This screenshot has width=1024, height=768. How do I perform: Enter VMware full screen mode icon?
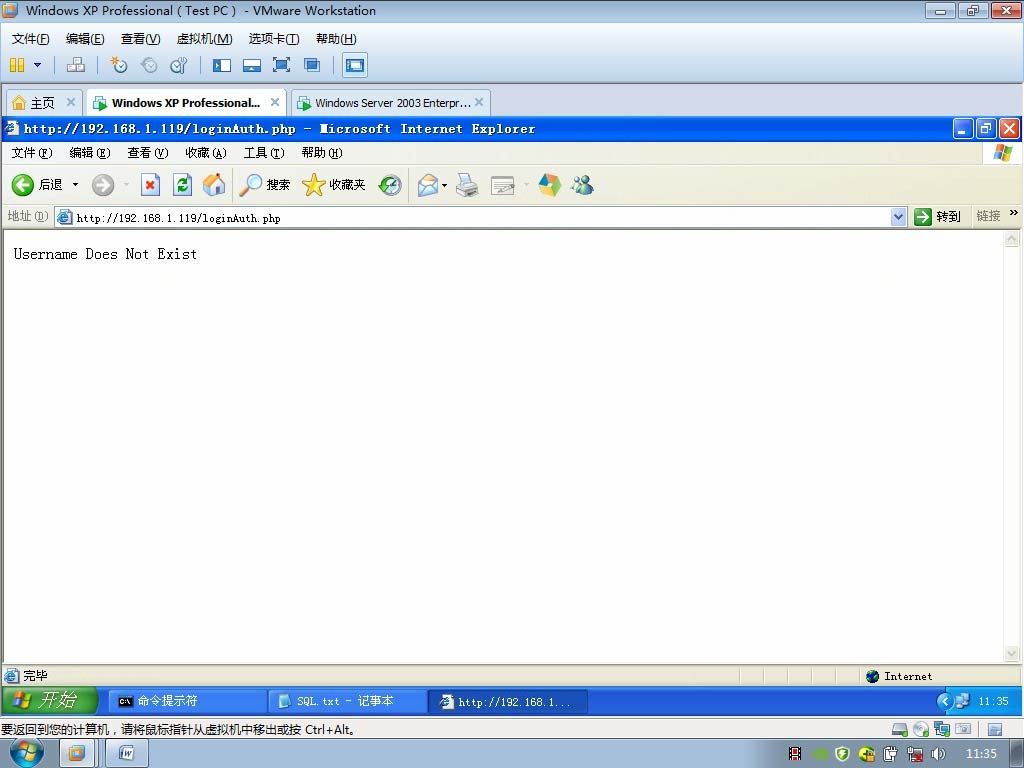(281, 65)
